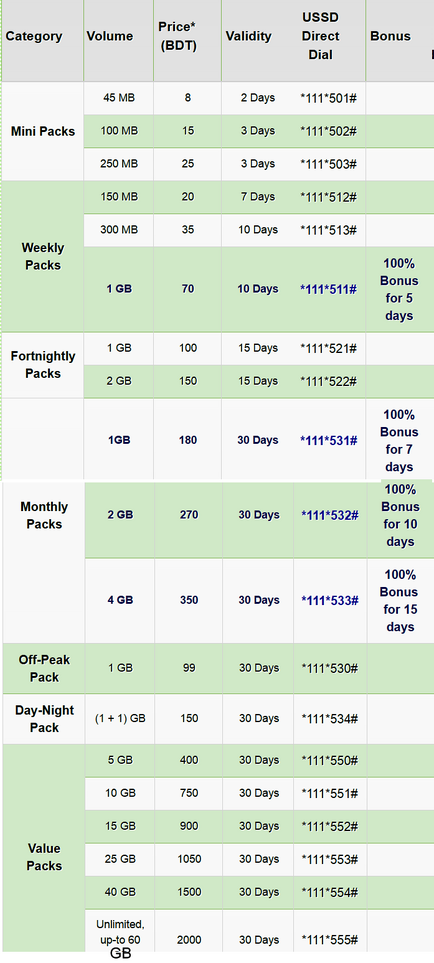Click the *111*532# dial code

330,515
